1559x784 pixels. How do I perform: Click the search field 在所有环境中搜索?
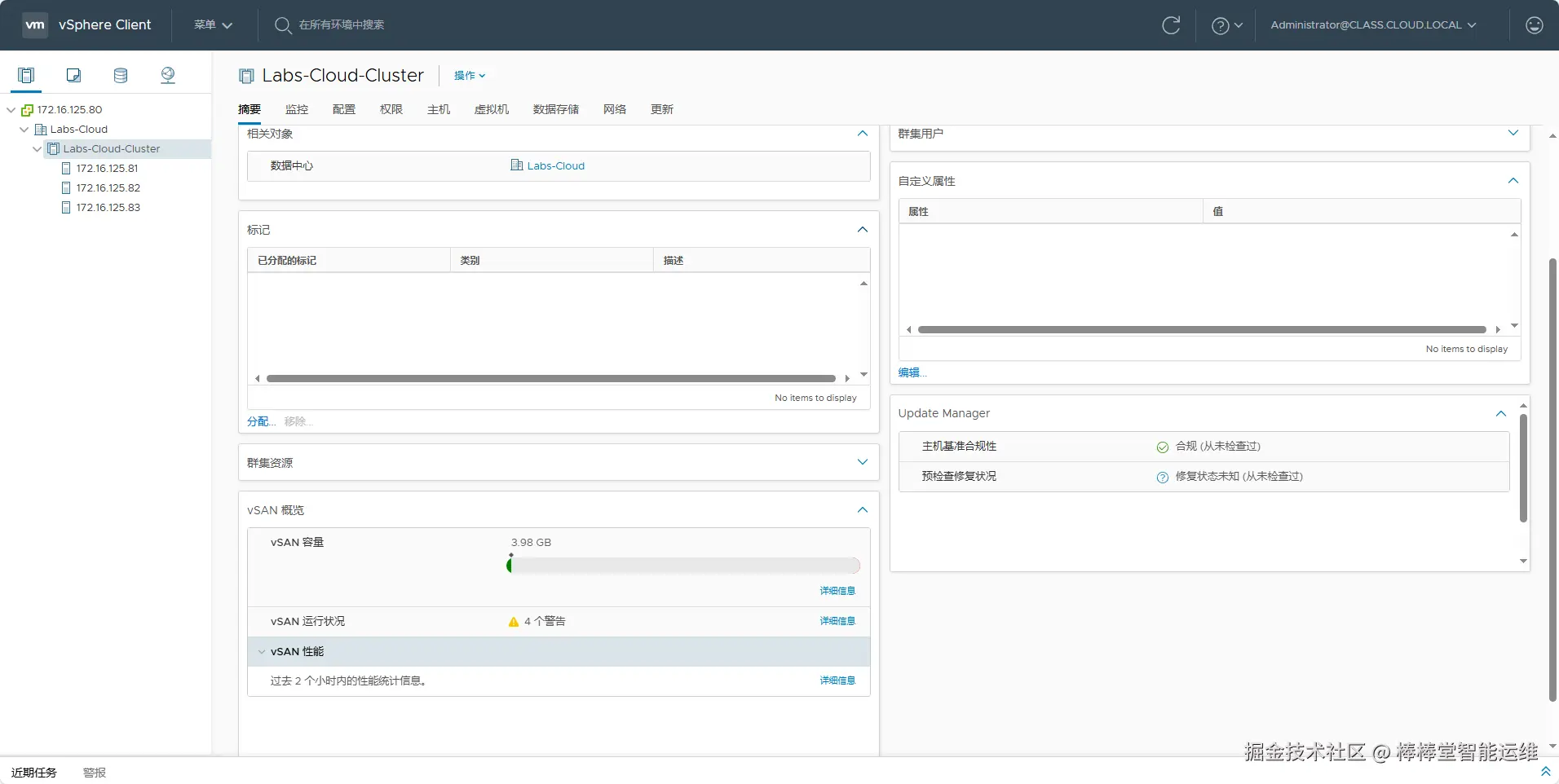pos(342,25)
